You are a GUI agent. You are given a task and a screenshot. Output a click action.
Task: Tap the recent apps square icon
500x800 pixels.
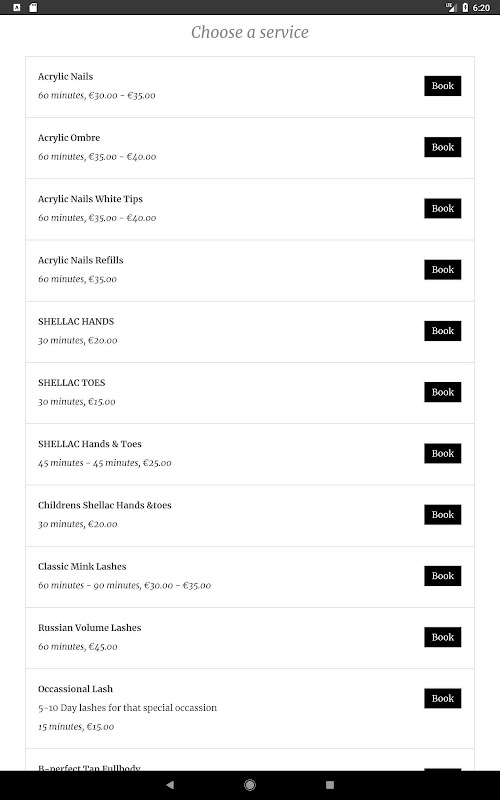(330, 785)
